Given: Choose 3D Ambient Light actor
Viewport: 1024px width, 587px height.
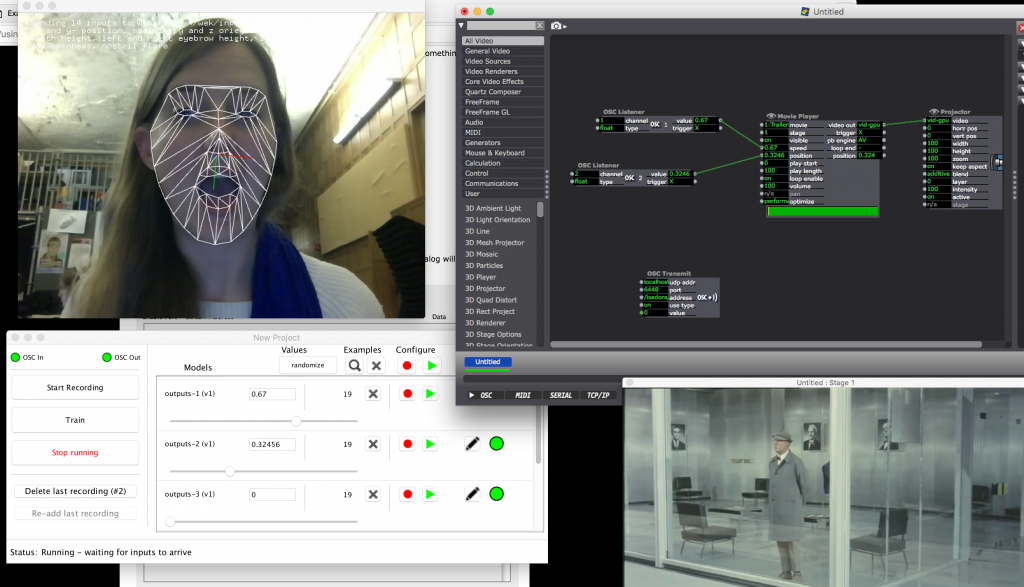Looking at the screenshot, I should coord(493,208).
